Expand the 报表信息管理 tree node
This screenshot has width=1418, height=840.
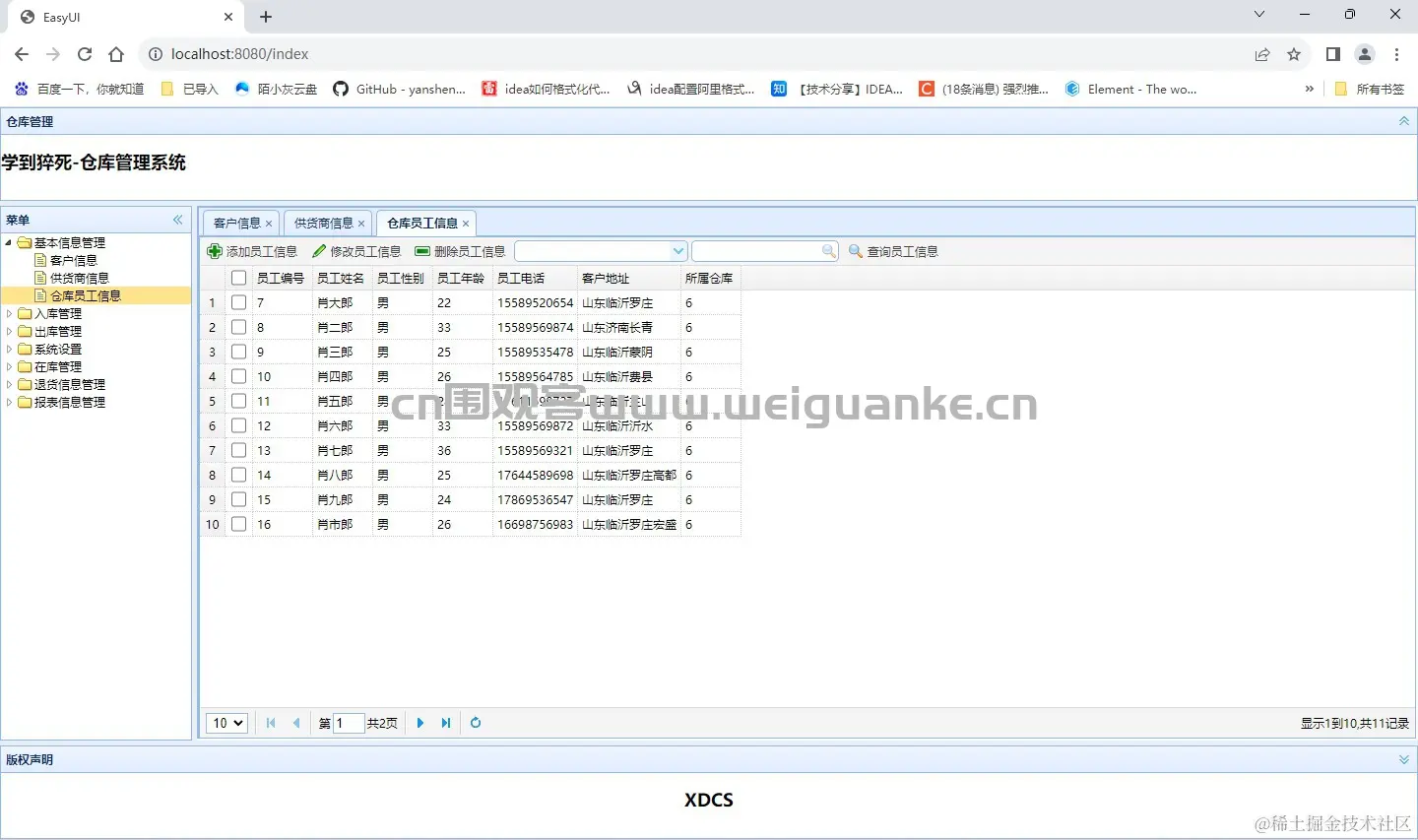(9, 402)
